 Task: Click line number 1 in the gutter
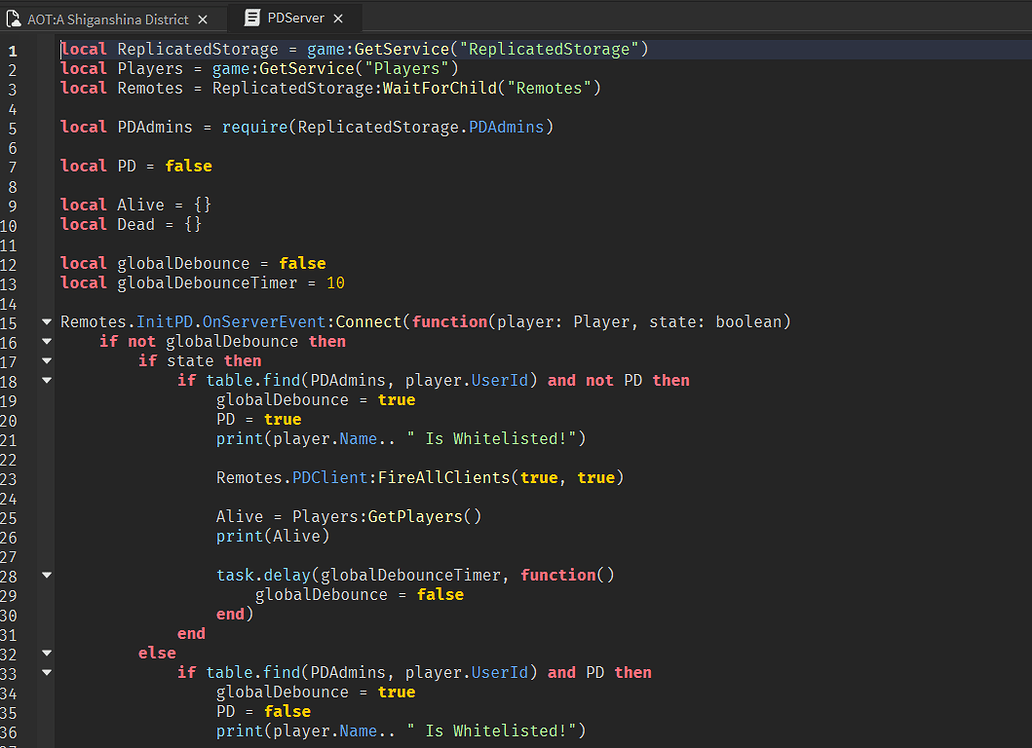(x=12, y=50)
